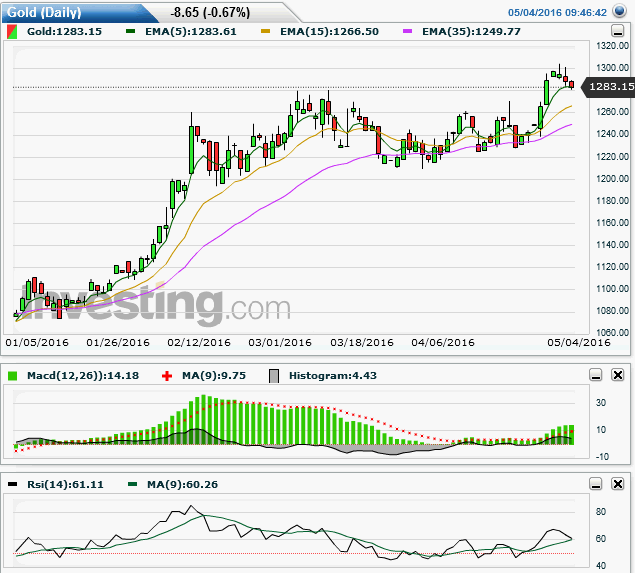The image size is (635, 573).
Task: Click the red cross MA(9) legend icon
Action: tap(167, 376)
